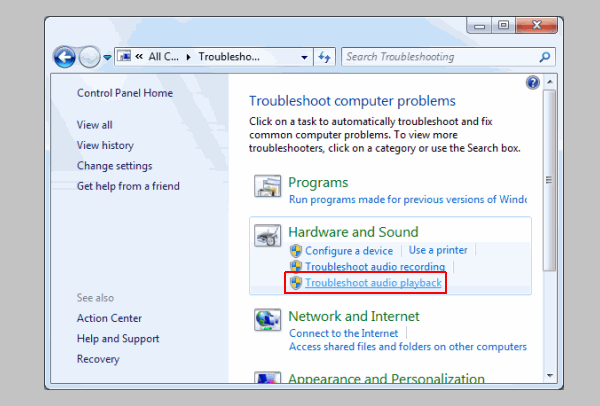Open the recent pages dropdown arrow
Image resolution: width=600 pixels, height=406 pixels.
coord(107,58)
